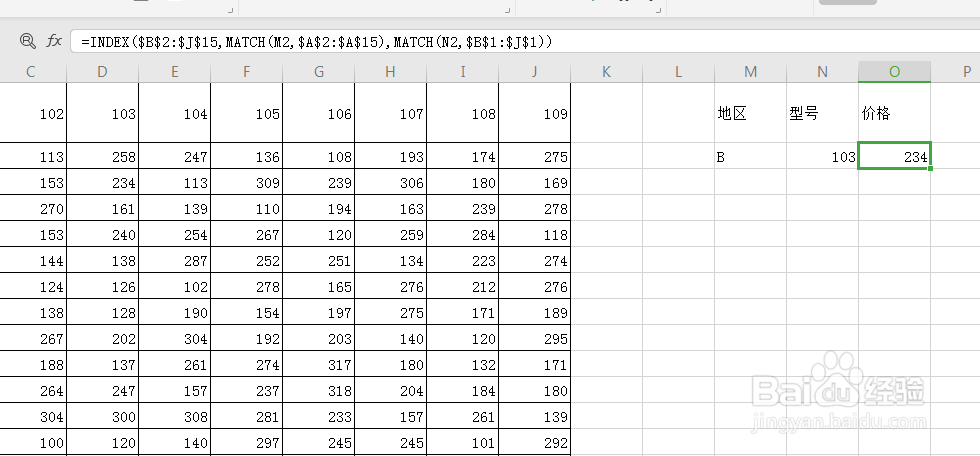Select cell with value 212
The height and width of the screenshot is (456, 980).
pos(462,286)
